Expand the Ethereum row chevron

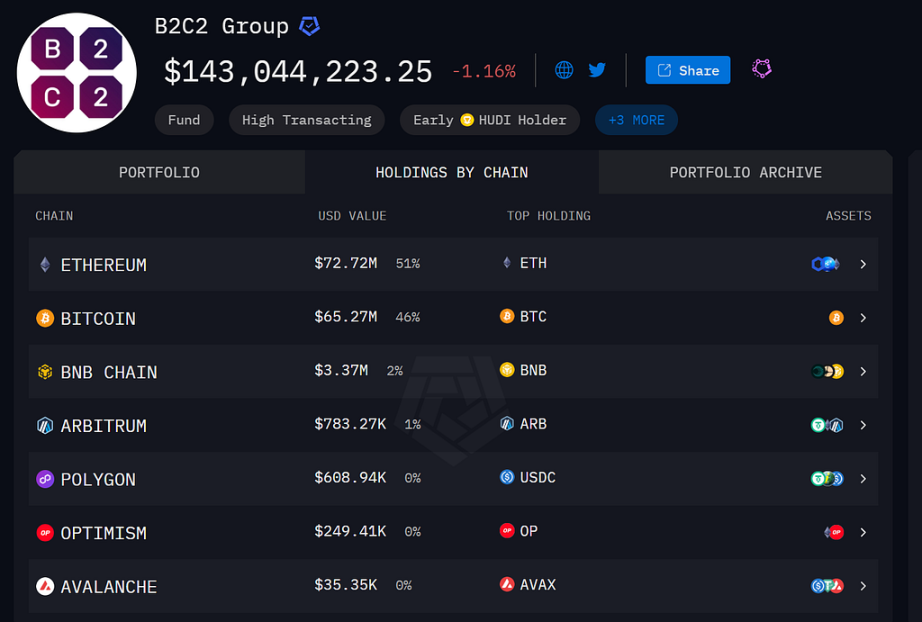point(863,265)
